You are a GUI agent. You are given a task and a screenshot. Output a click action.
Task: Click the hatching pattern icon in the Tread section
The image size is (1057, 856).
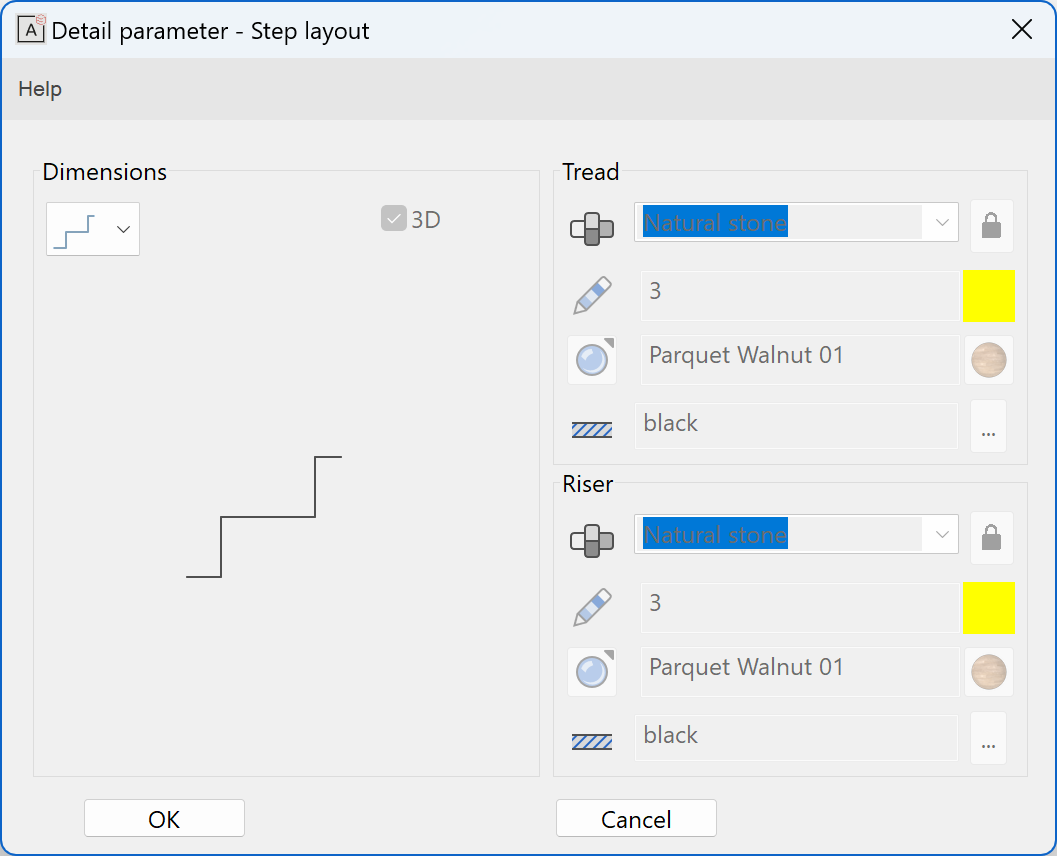click(x=594, y=426)
